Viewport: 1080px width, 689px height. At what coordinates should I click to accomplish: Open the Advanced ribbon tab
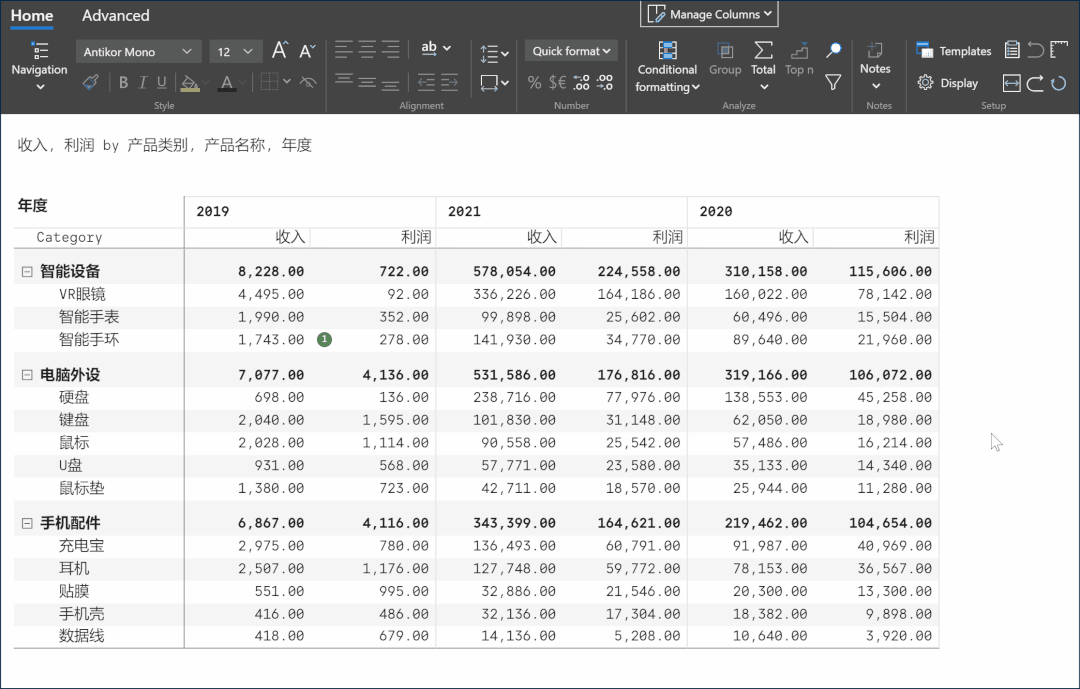(x=115, y=15)
